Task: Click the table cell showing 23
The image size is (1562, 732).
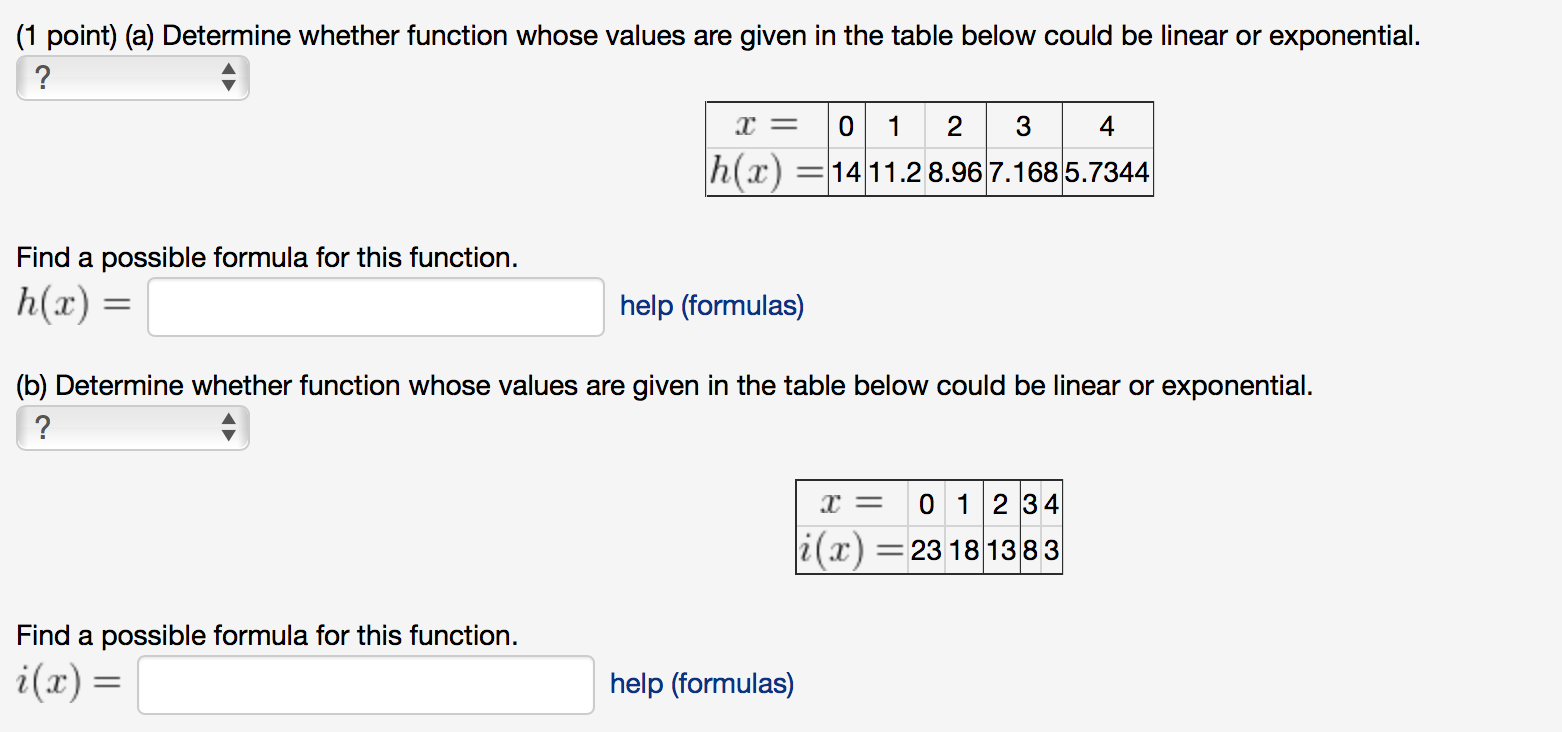Action: pos(926,550)
